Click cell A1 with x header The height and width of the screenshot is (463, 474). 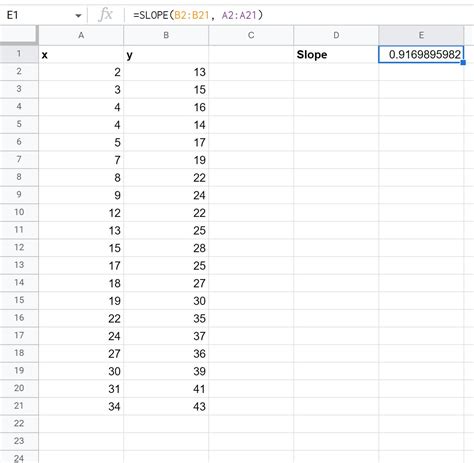coord(81,54)
